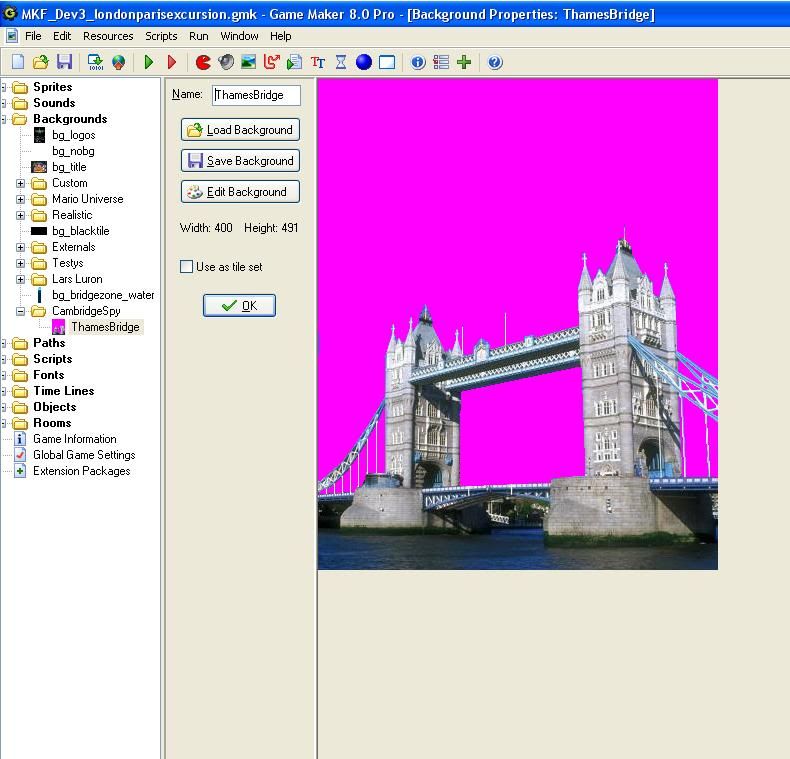
Task: Open the Resources menu
Action: tap(108, 36)
